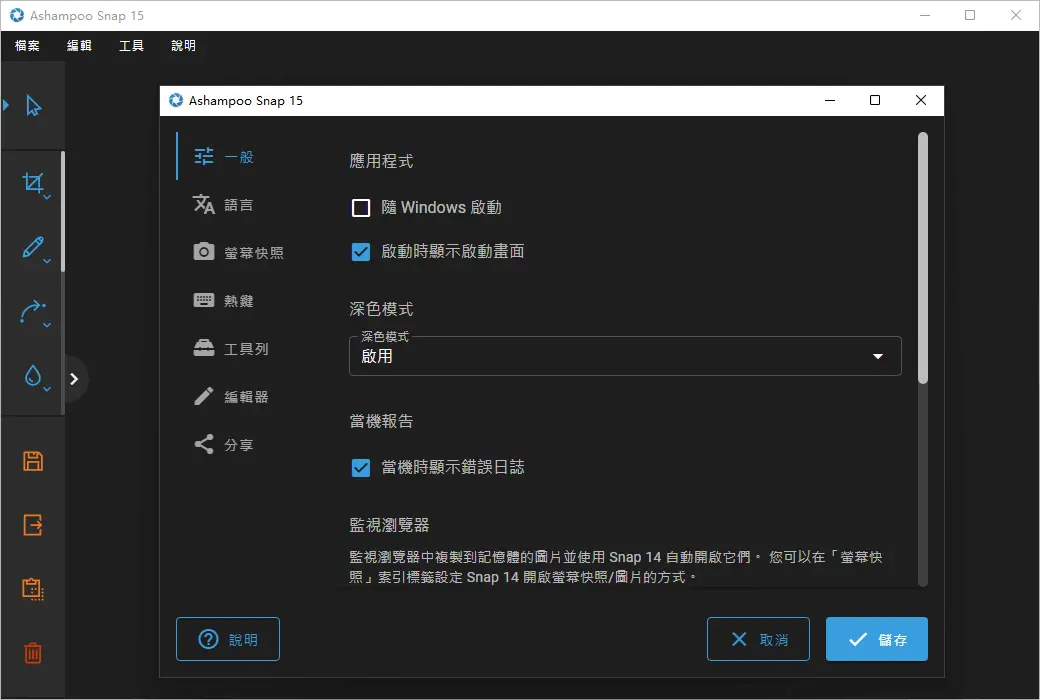Open curved arrow tool options arrow
1040x700 pixels.
[47, 325]
